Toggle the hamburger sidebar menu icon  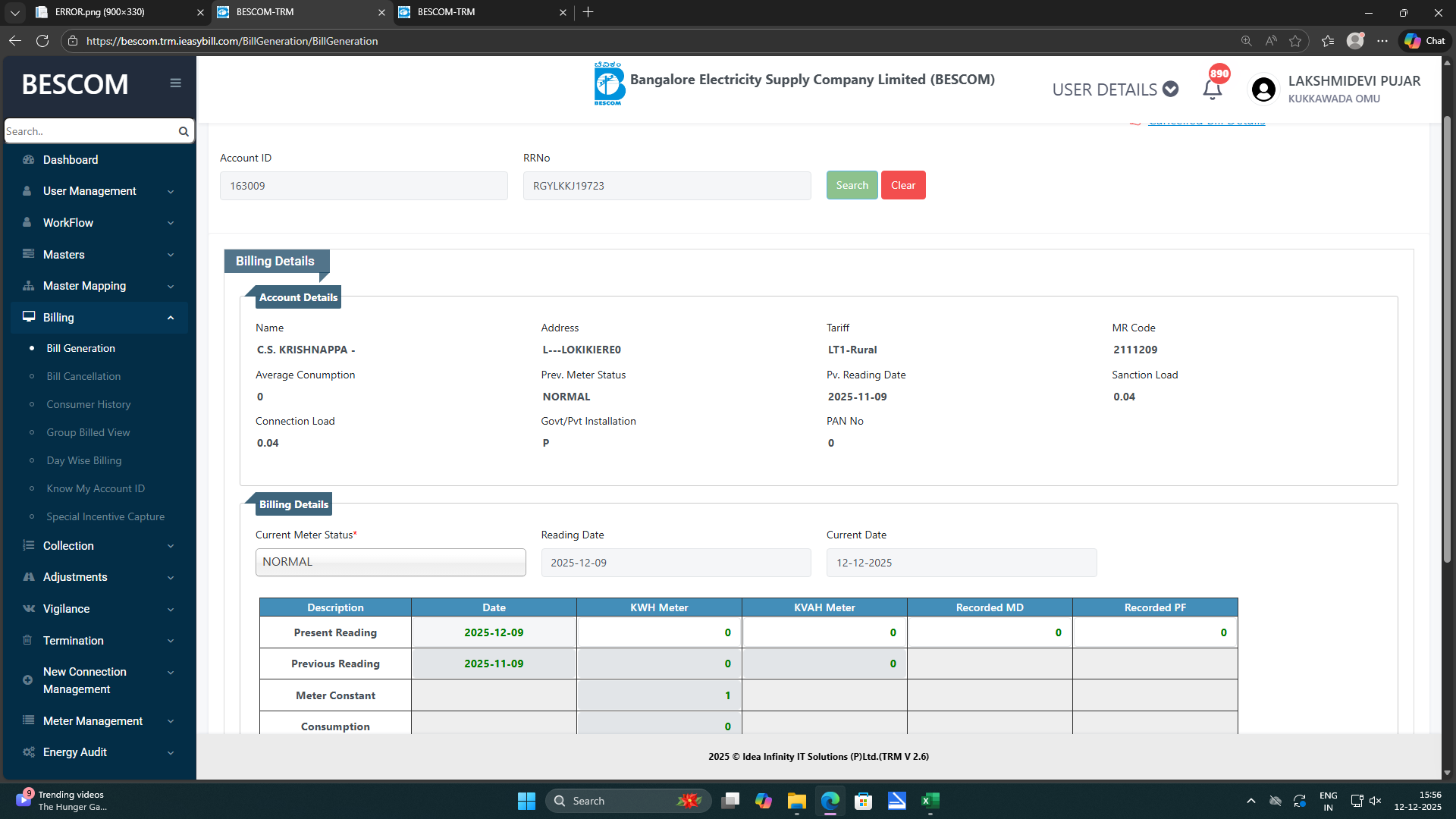[x=175, y=83]
